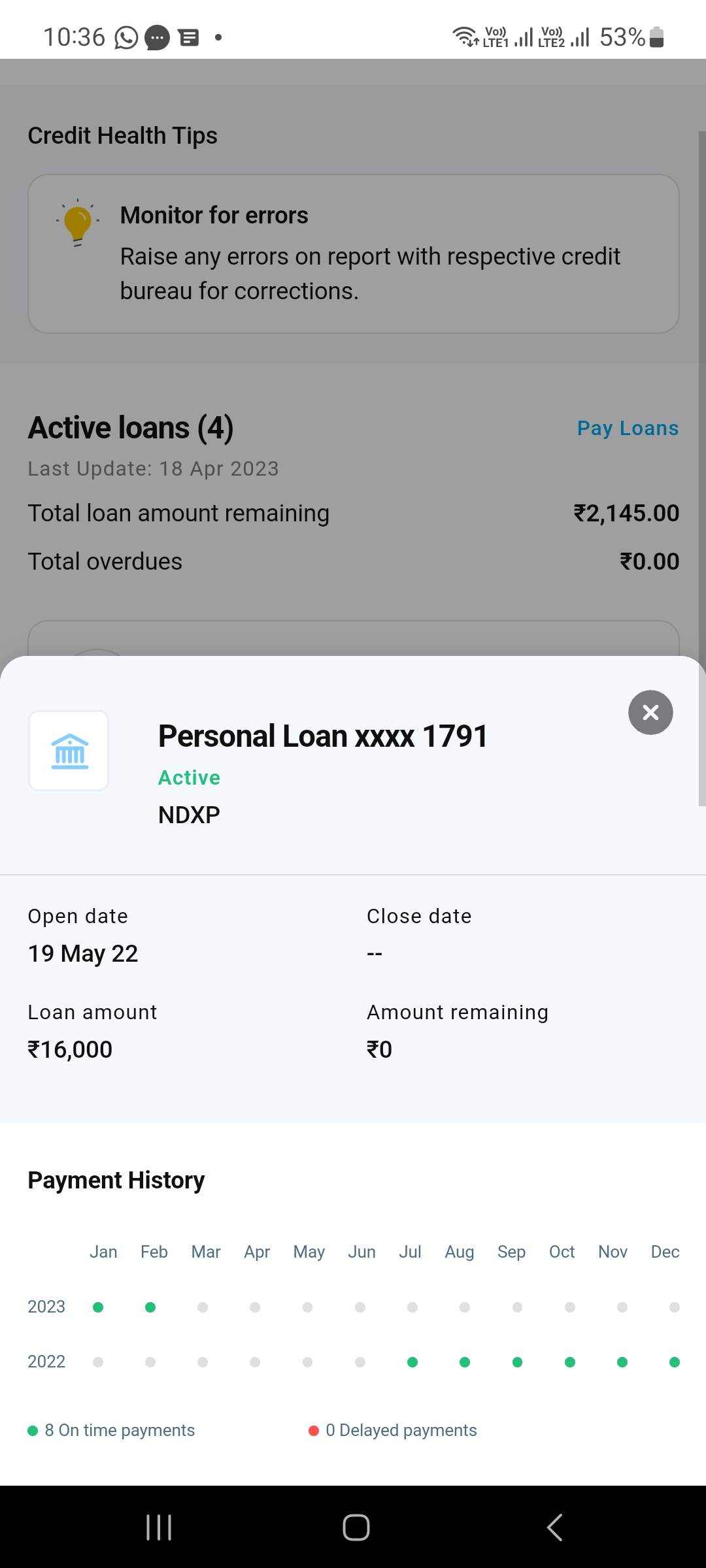The height and width of the screenshot is (1568, 706).
Task: Tap the Monitor for errors tip card
Action: pos(353,253)
